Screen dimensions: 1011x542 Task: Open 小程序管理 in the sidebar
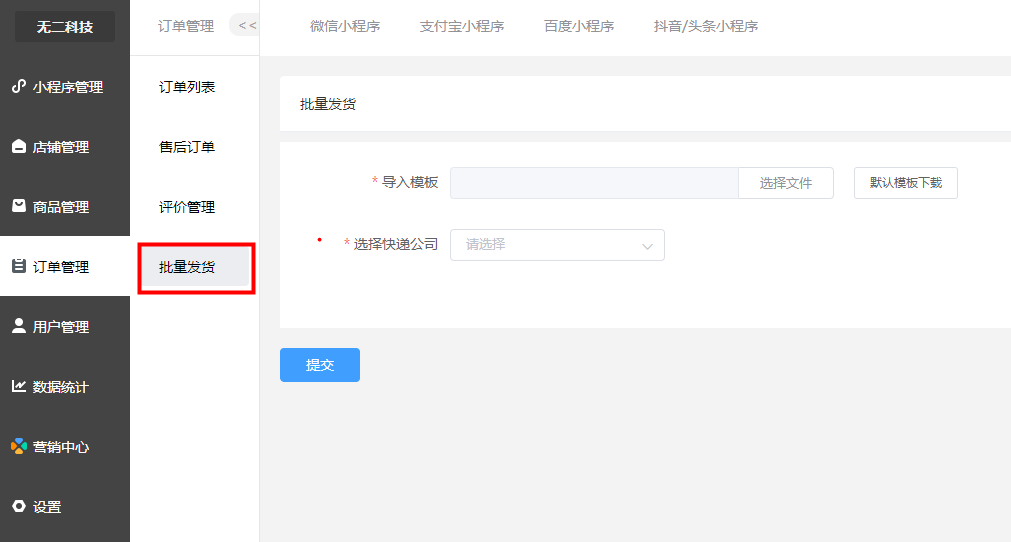coord(64,86)
